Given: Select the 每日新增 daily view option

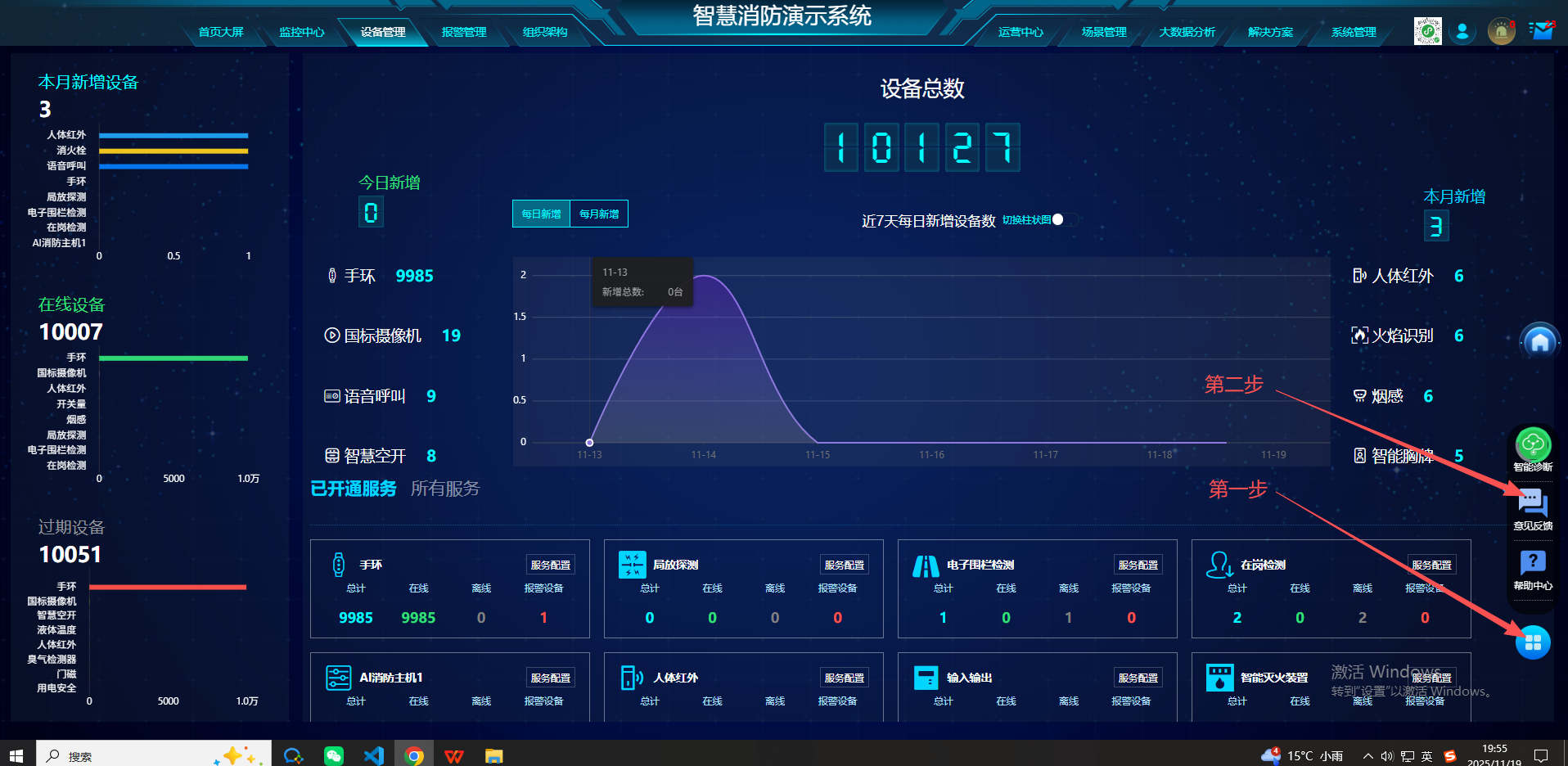Looking at the screenshot, I should (x=541, y=214).
